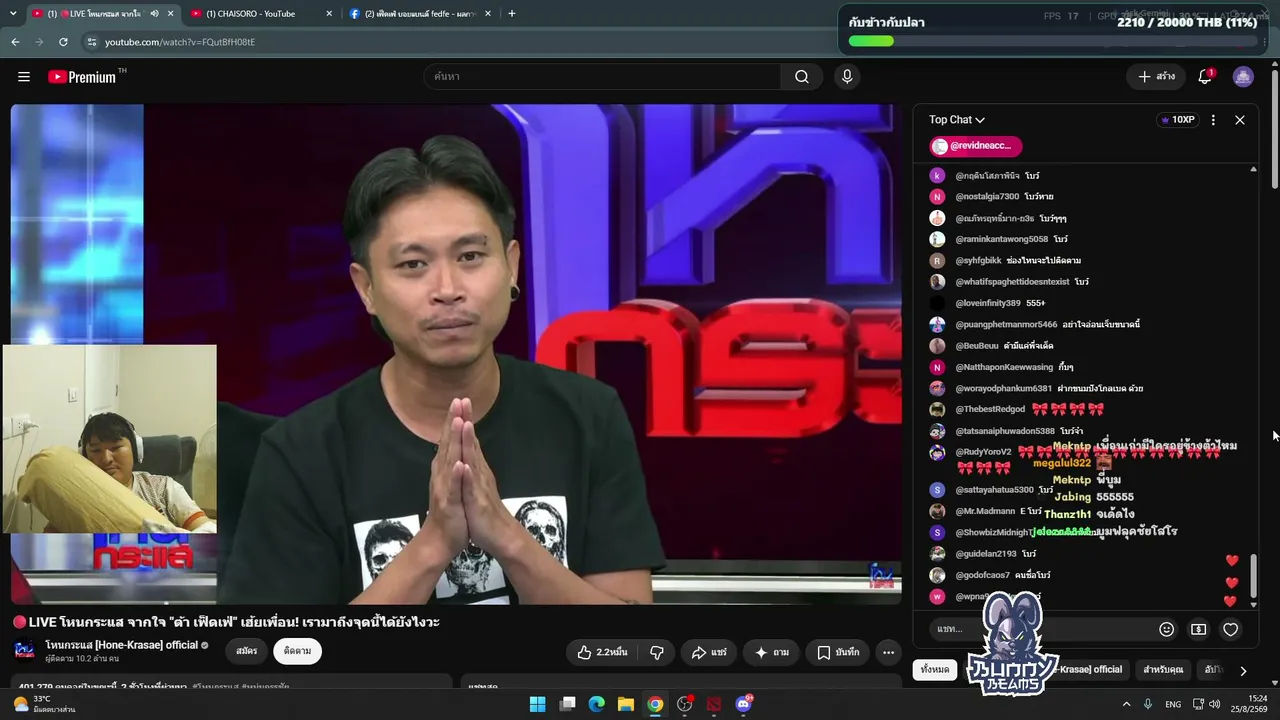Save the video to a playlist
The height and width of the screenshot is (720, 1280).
click(838, 652)
